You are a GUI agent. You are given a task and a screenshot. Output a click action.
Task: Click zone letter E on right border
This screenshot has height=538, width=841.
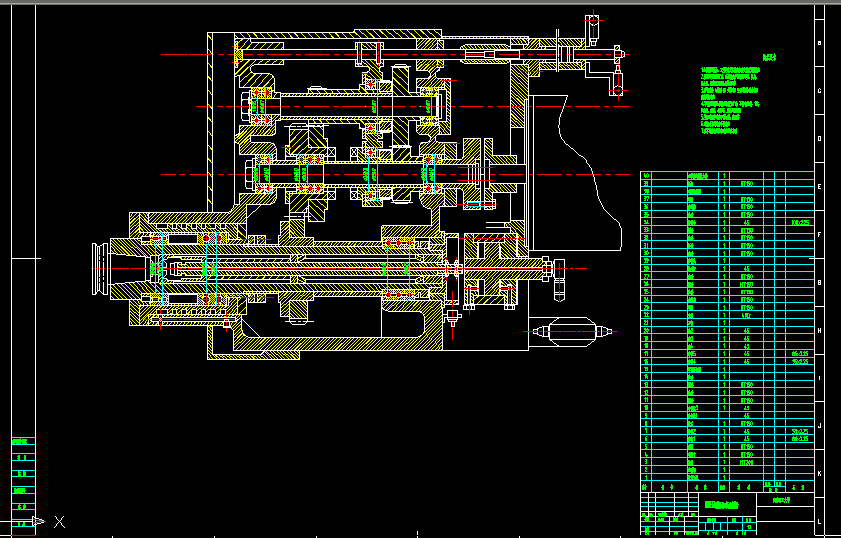coord(820,187)
